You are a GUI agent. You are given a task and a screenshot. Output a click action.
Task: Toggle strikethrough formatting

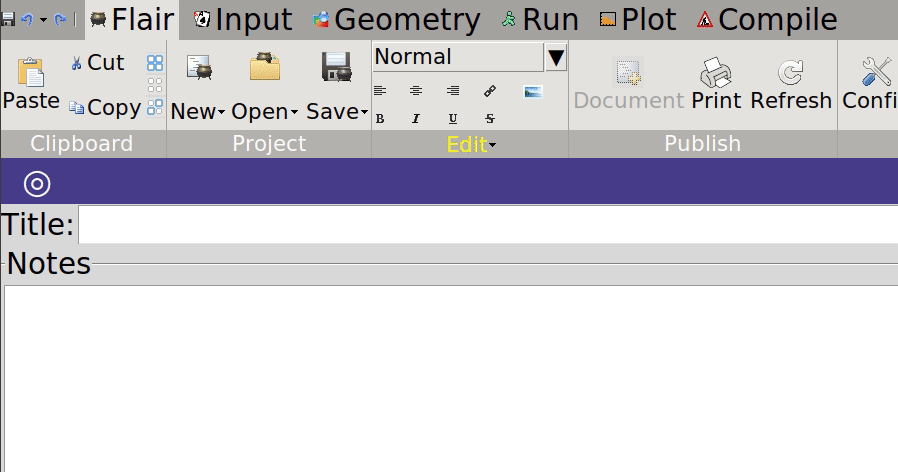[x=490, y=119]
